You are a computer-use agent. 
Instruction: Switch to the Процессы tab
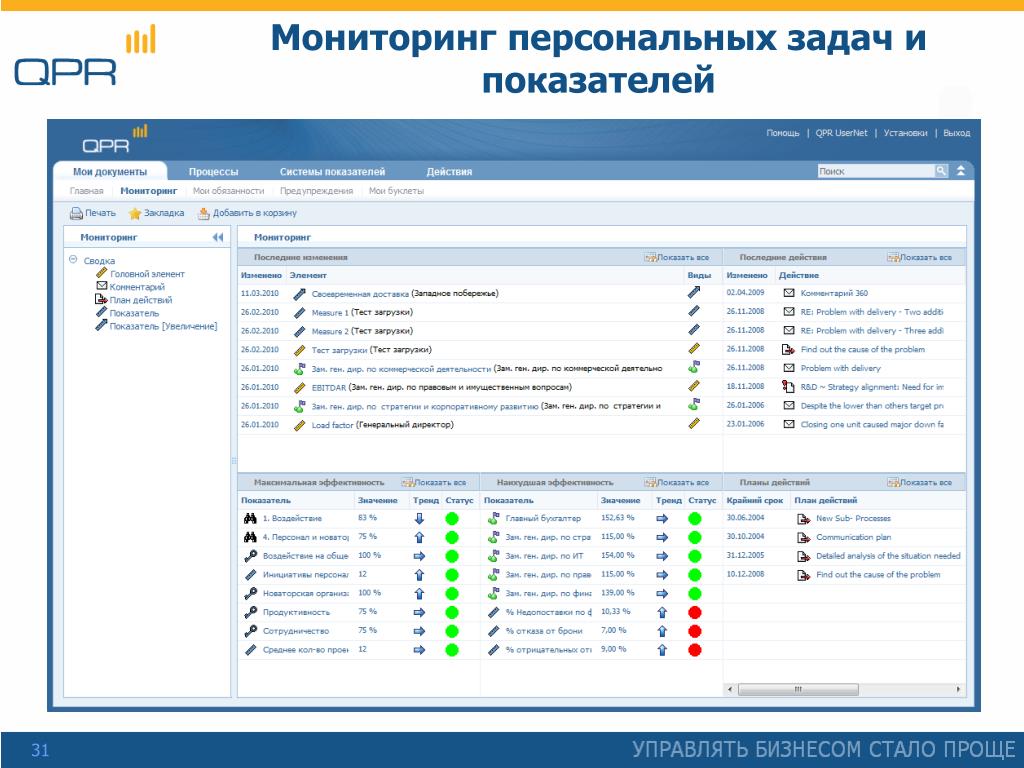(214, 172)
